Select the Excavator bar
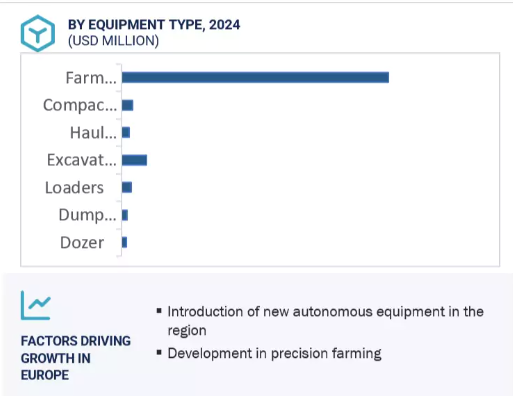 134,160
